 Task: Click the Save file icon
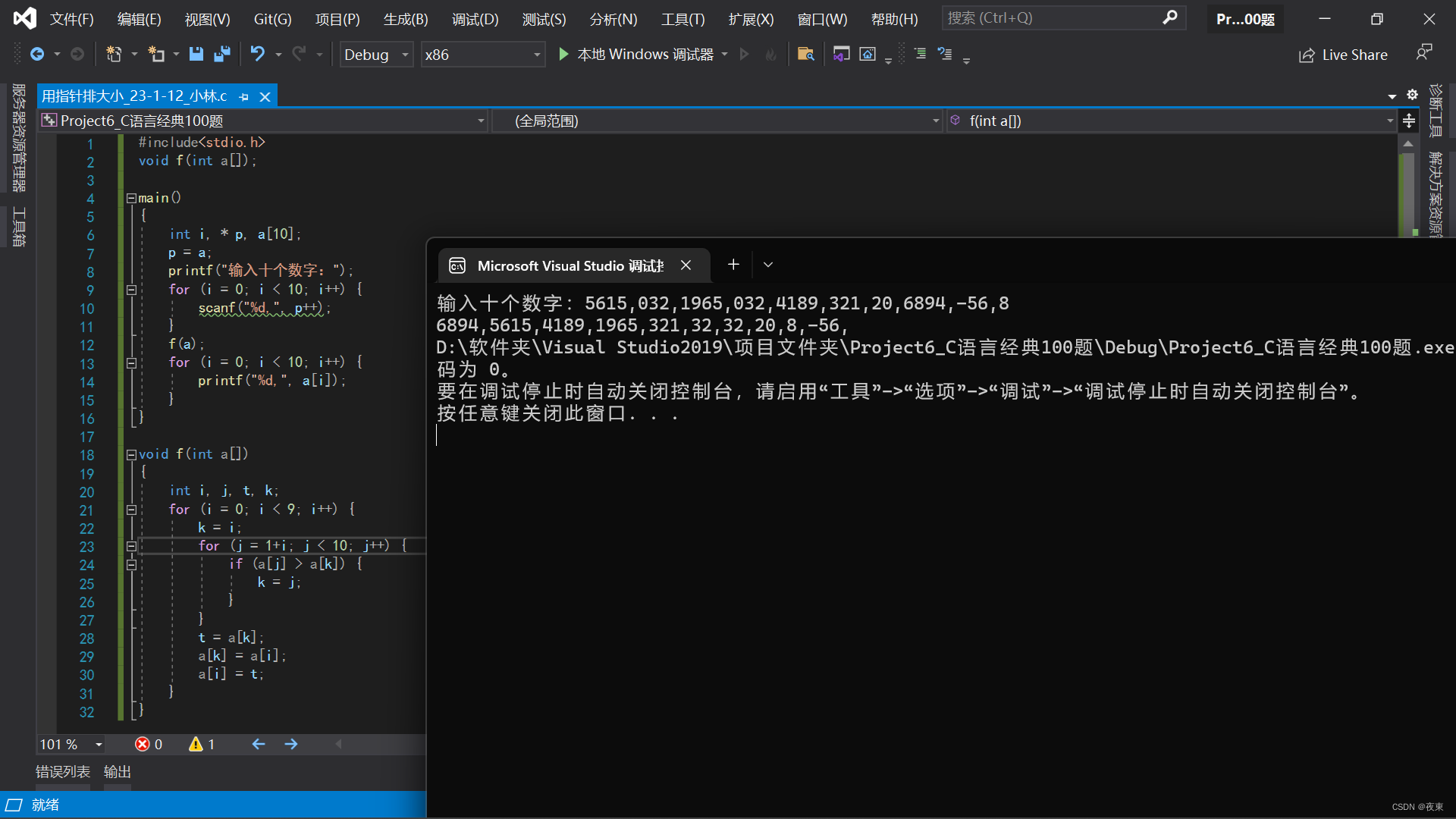point(196,54)
